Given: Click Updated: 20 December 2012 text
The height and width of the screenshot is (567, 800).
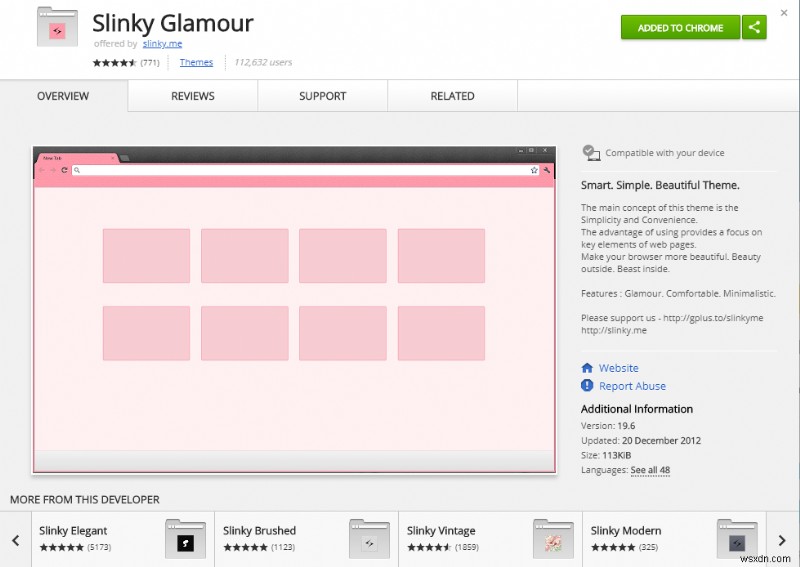Looking at the screenshot, I should [x=641, y=440].
